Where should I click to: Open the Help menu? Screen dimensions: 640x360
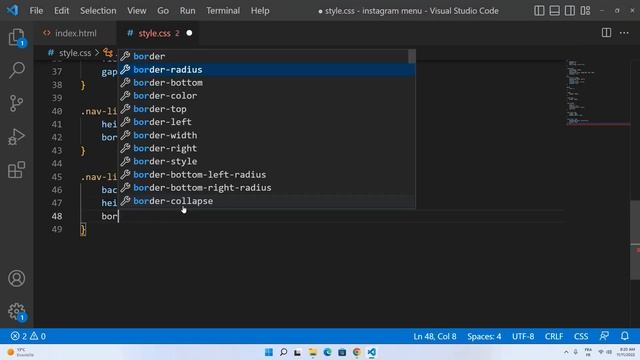(x=260, y=11)
